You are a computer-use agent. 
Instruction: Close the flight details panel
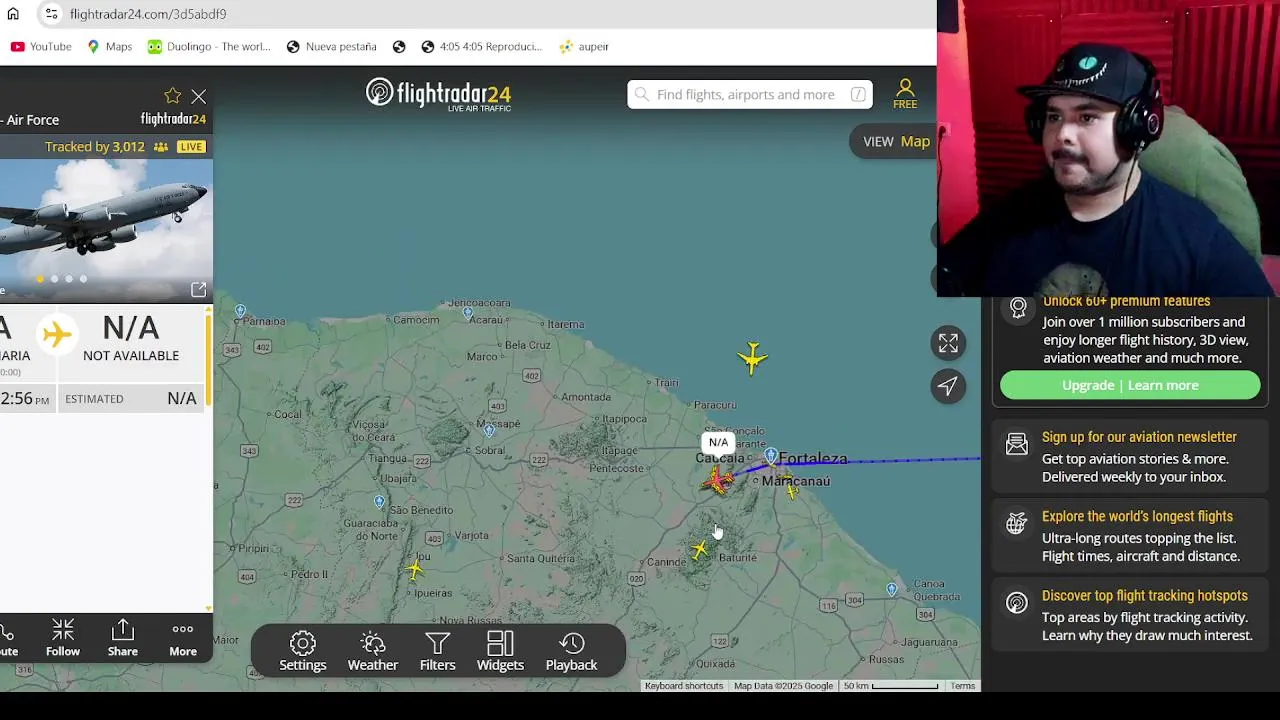198,97
